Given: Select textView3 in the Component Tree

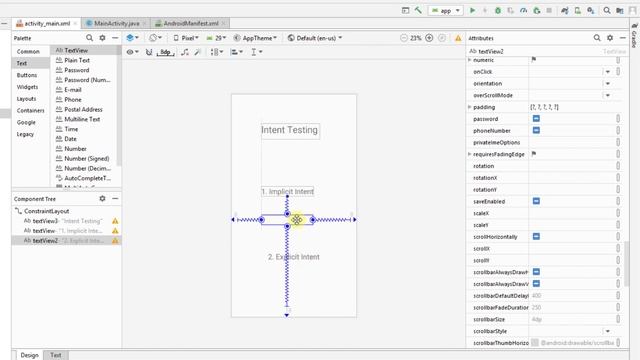Looking at the screenshot, I should [x=45, y=221].
